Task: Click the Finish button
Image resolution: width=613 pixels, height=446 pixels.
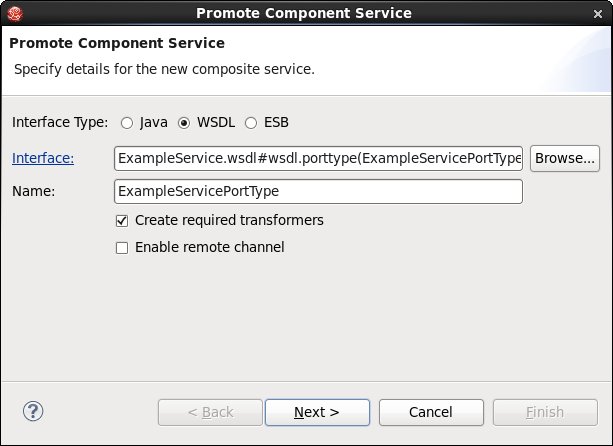Action: (x=545, y=412)
